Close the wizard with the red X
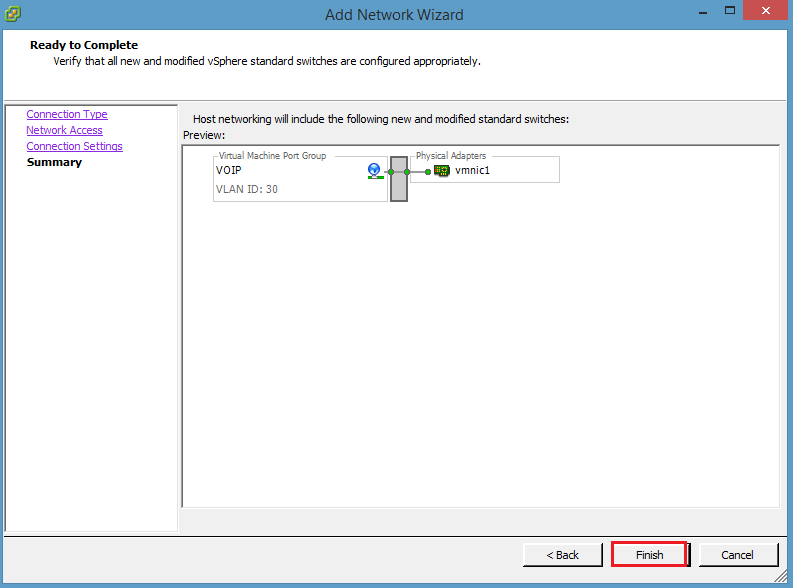Image resolution: width=793 pixels, height=588 pixels. tap(766, 10)
